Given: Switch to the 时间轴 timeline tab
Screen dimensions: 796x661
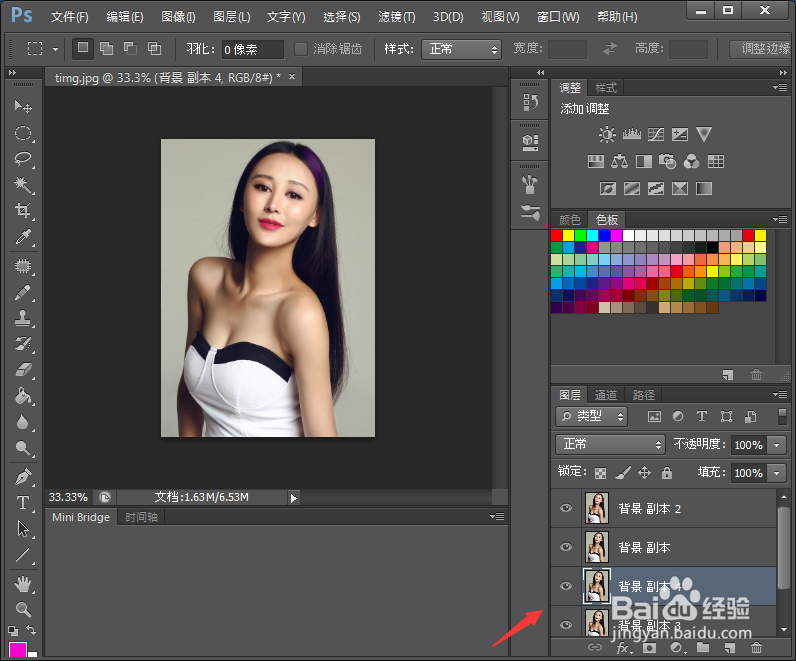Looking at the screenshot, I should pos(141,517).
